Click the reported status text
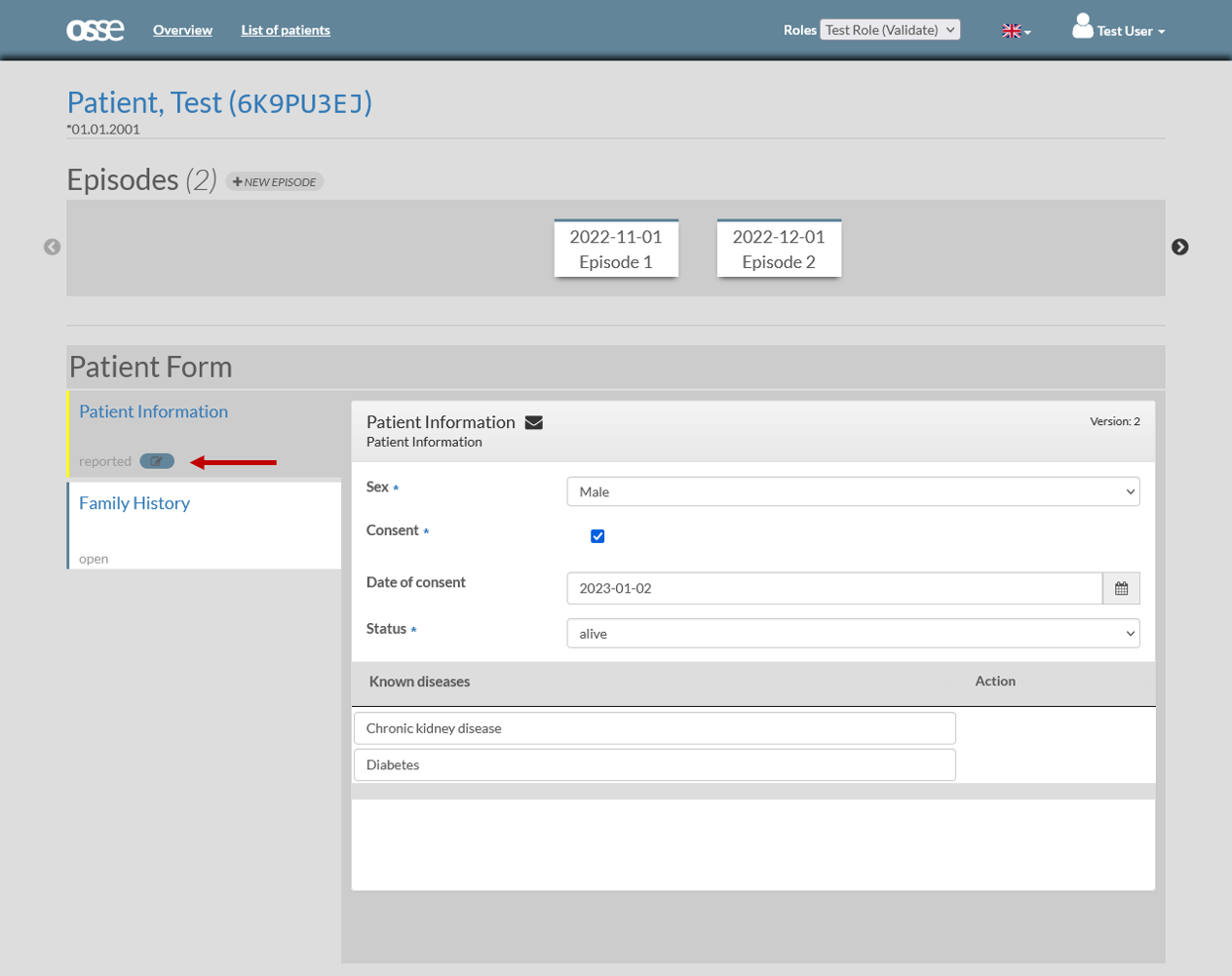 pos(105,461)
